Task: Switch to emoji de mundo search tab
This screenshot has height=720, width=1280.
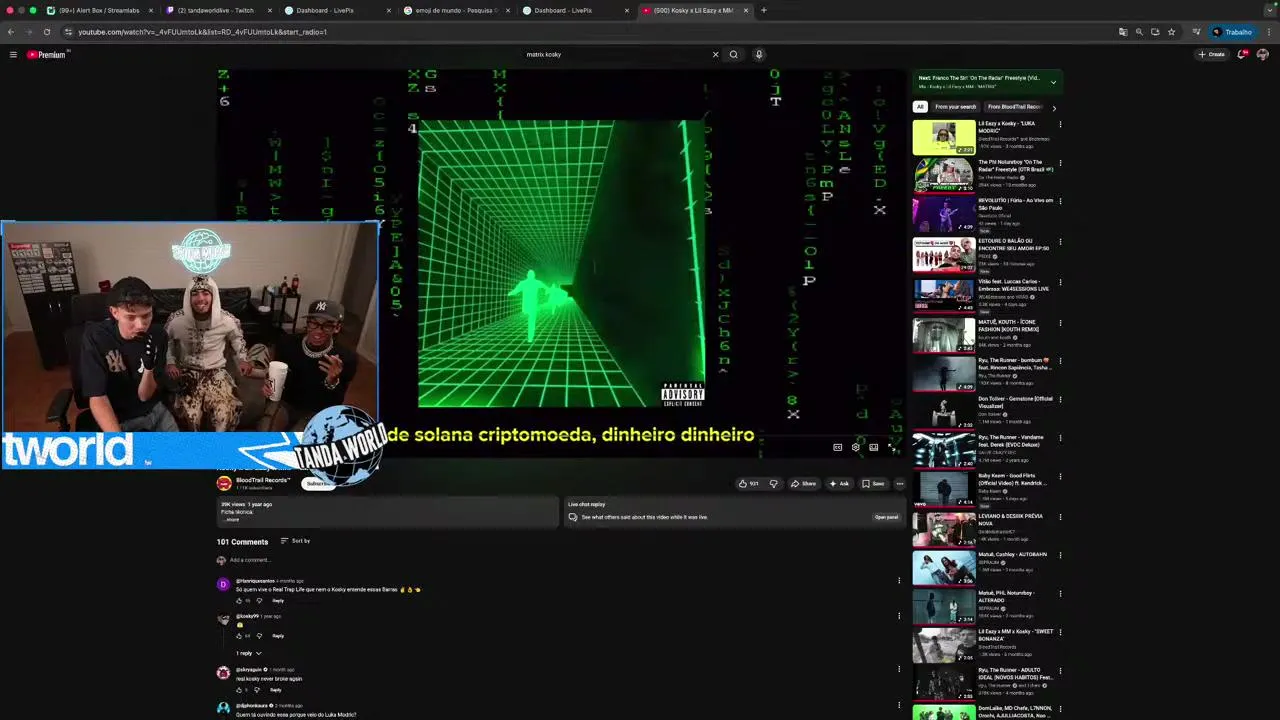Action: (x=455, y=10)
